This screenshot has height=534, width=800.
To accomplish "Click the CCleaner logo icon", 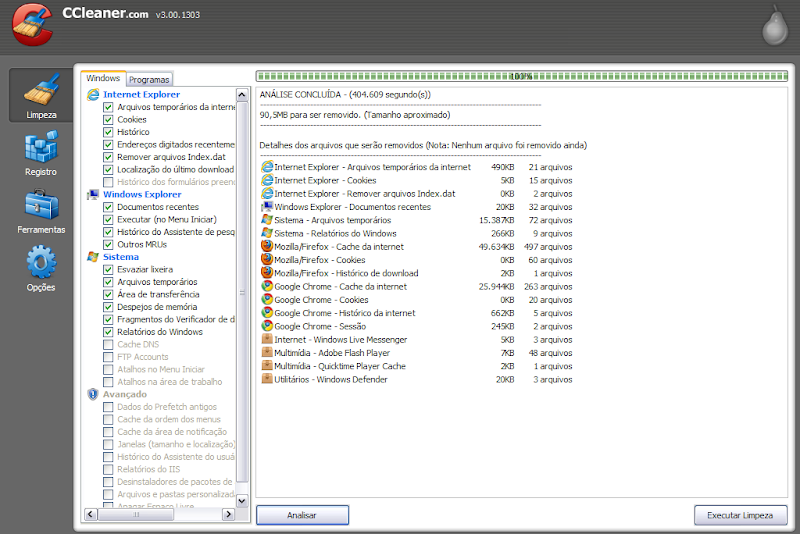I will pos(32,24).
